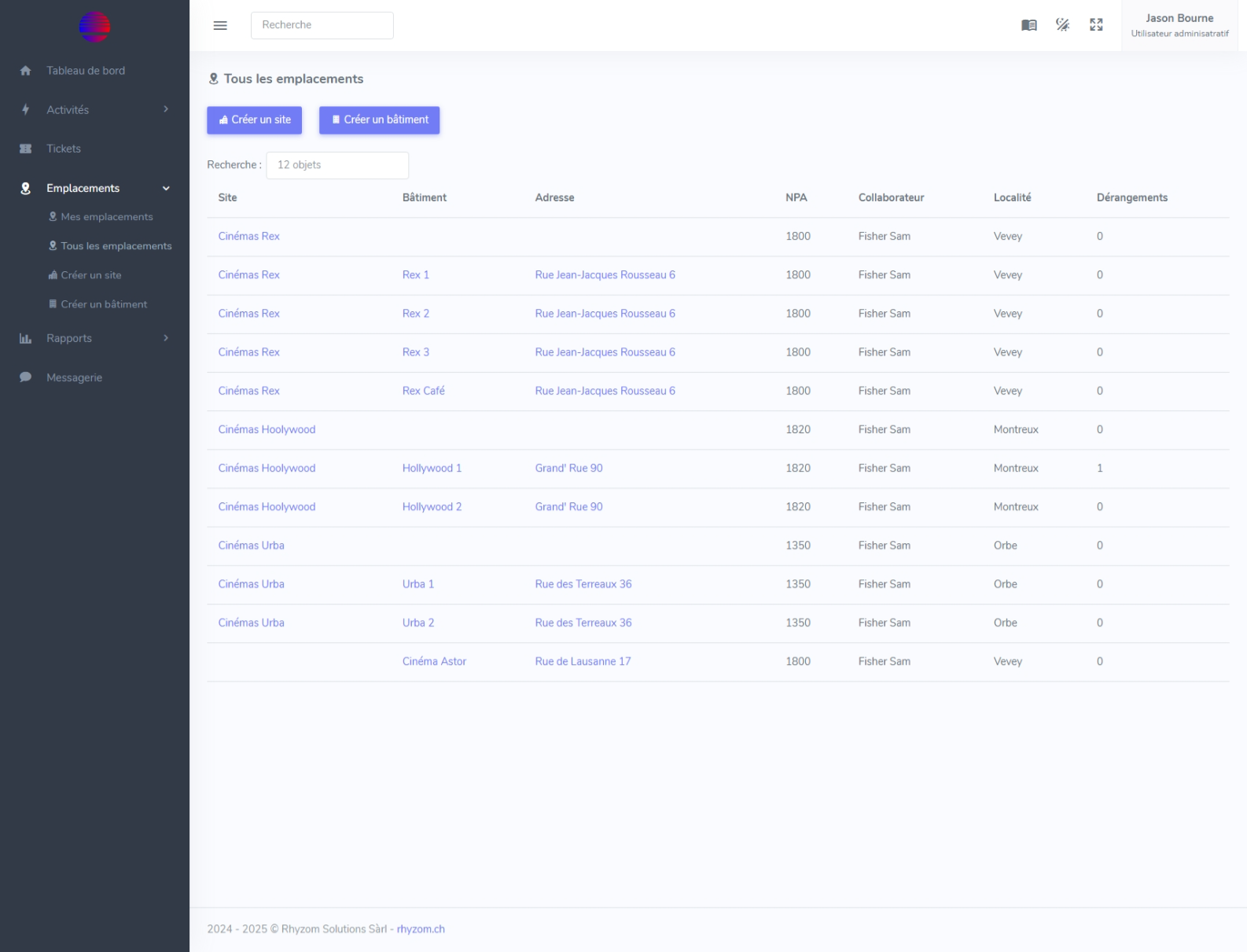Viewport: 1247px width, 952px height.
Task: Select Créer un bâtiment in the sidebar
Action: pos(103,304)
